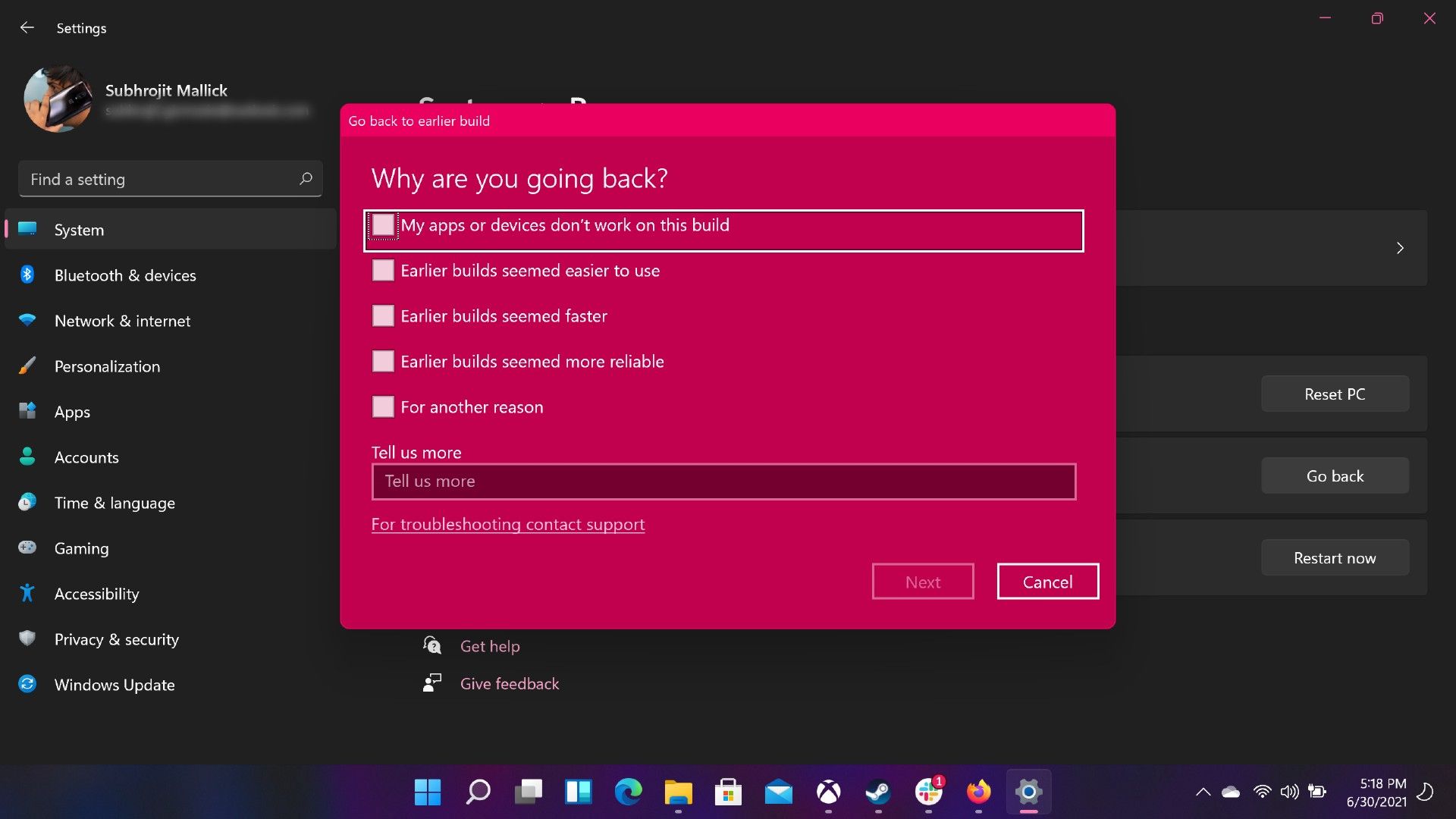Expand Privacy & security settings
The height and width of the screenshot is (819, 1456).
pos(116,639)
